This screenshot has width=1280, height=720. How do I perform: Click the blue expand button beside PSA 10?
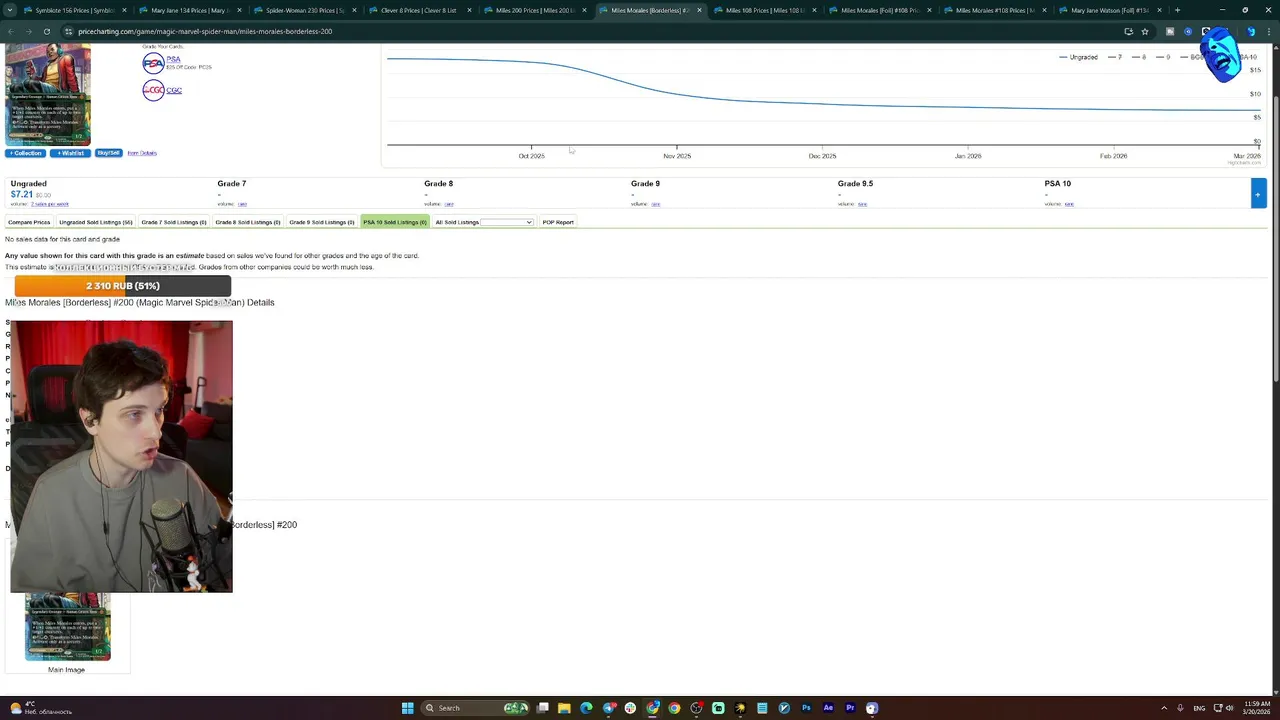tap(1258, 194)
